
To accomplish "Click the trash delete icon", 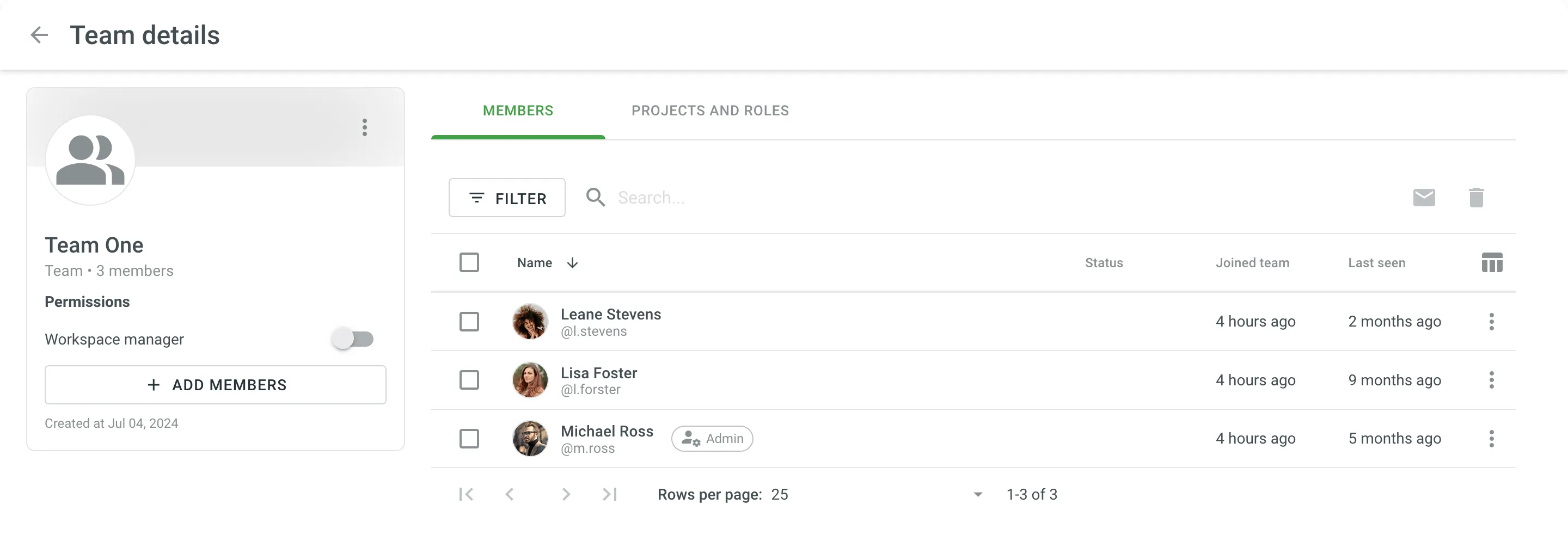I will [x=1475, y=198].
